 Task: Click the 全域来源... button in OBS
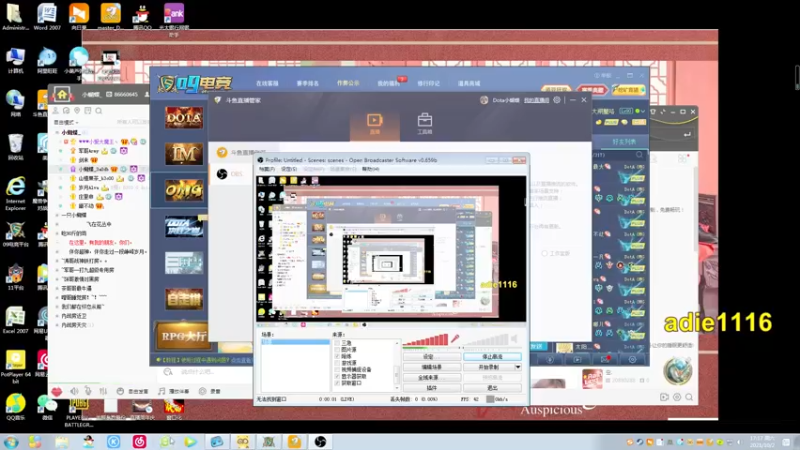tap(432, 378)
